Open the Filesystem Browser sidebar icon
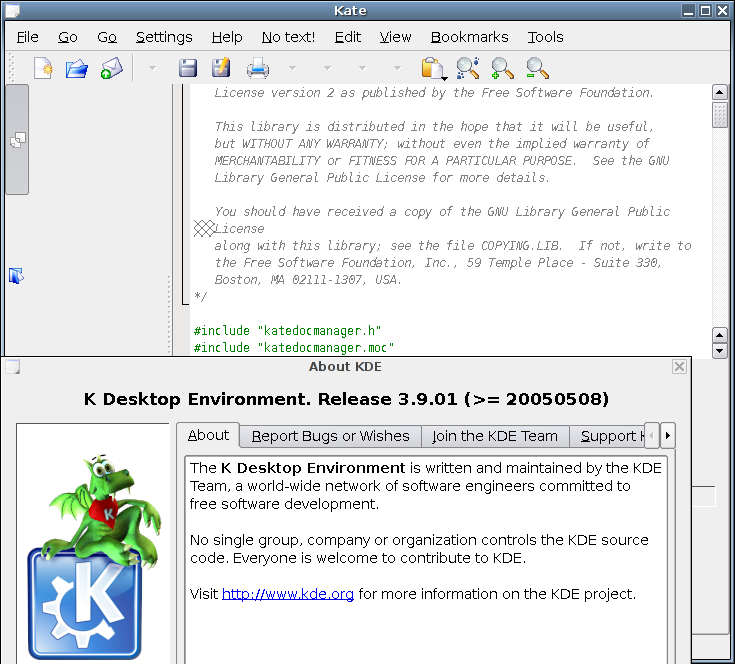Screen dimensions: 735x664 [x=16, y=276]
